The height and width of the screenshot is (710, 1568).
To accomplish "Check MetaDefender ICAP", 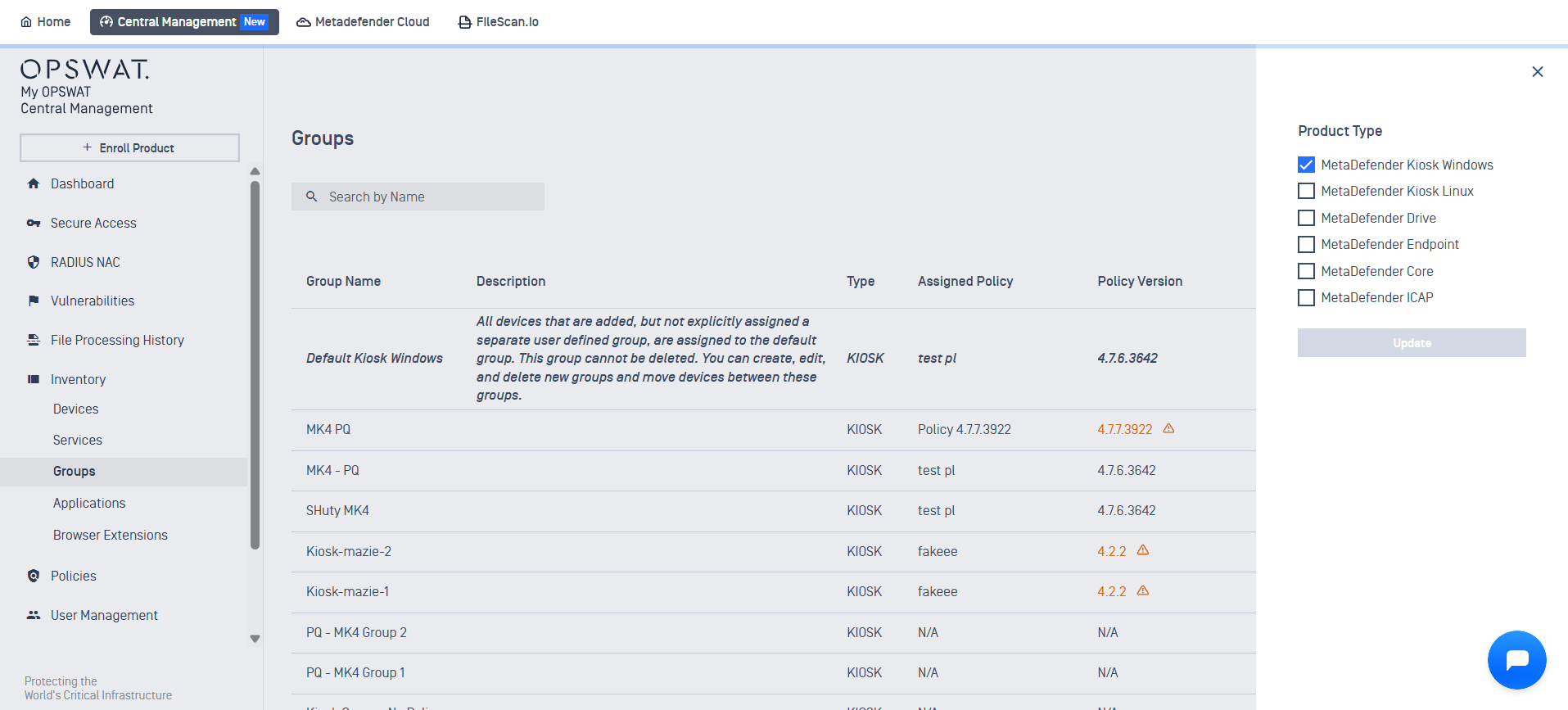I will click(1307, 297).
